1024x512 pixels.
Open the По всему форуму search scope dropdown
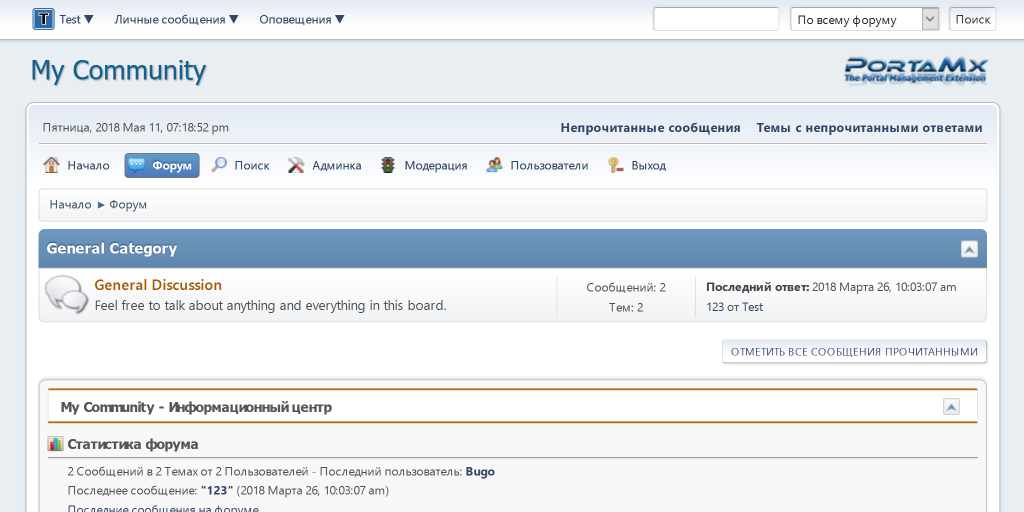pyautogui.click(x=929, y=19)
